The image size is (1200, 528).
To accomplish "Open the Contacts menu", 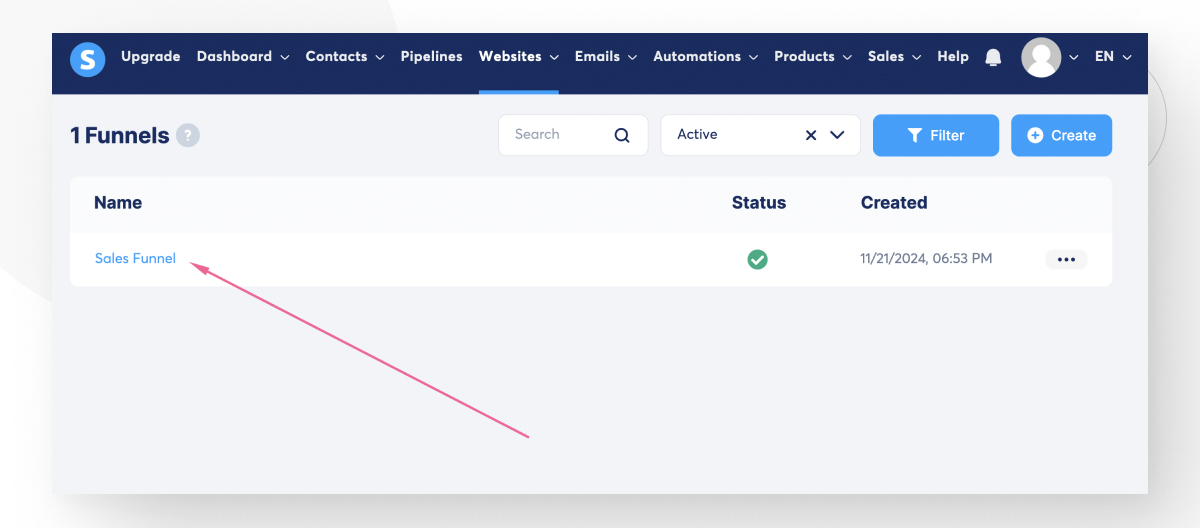I will point(344,57).
